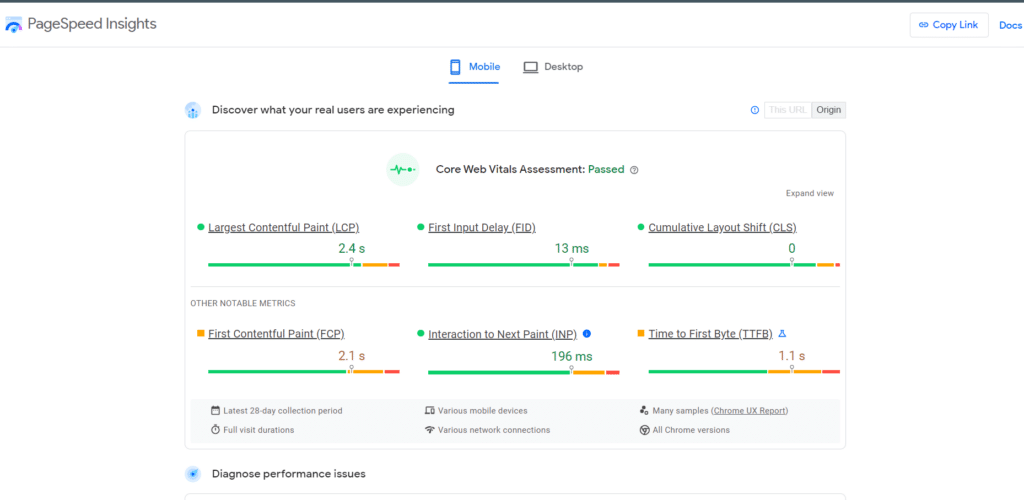Click the TTFB distribution bar

tap(744, 371)
